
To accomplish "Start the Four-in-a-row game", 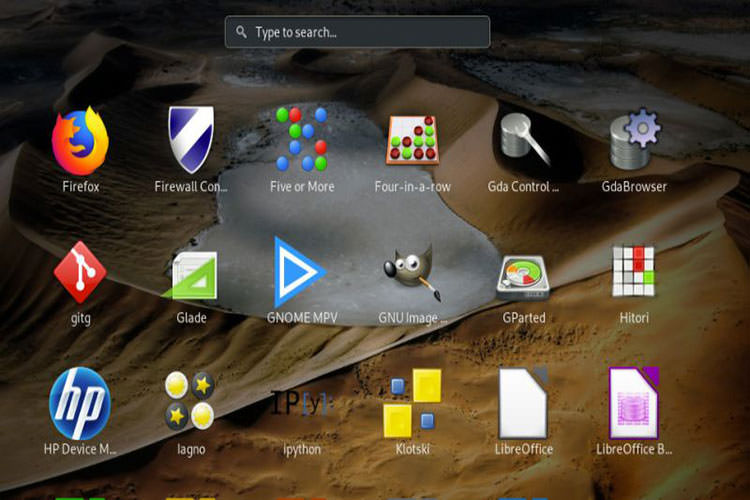I will 413,141.
